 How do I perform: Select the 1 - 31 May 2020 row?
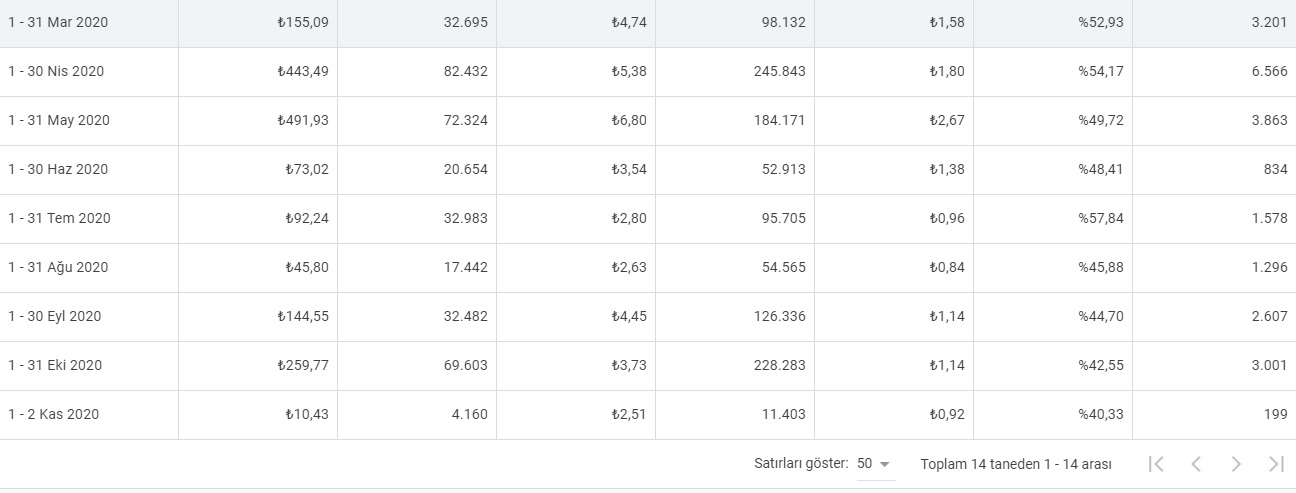59,120
